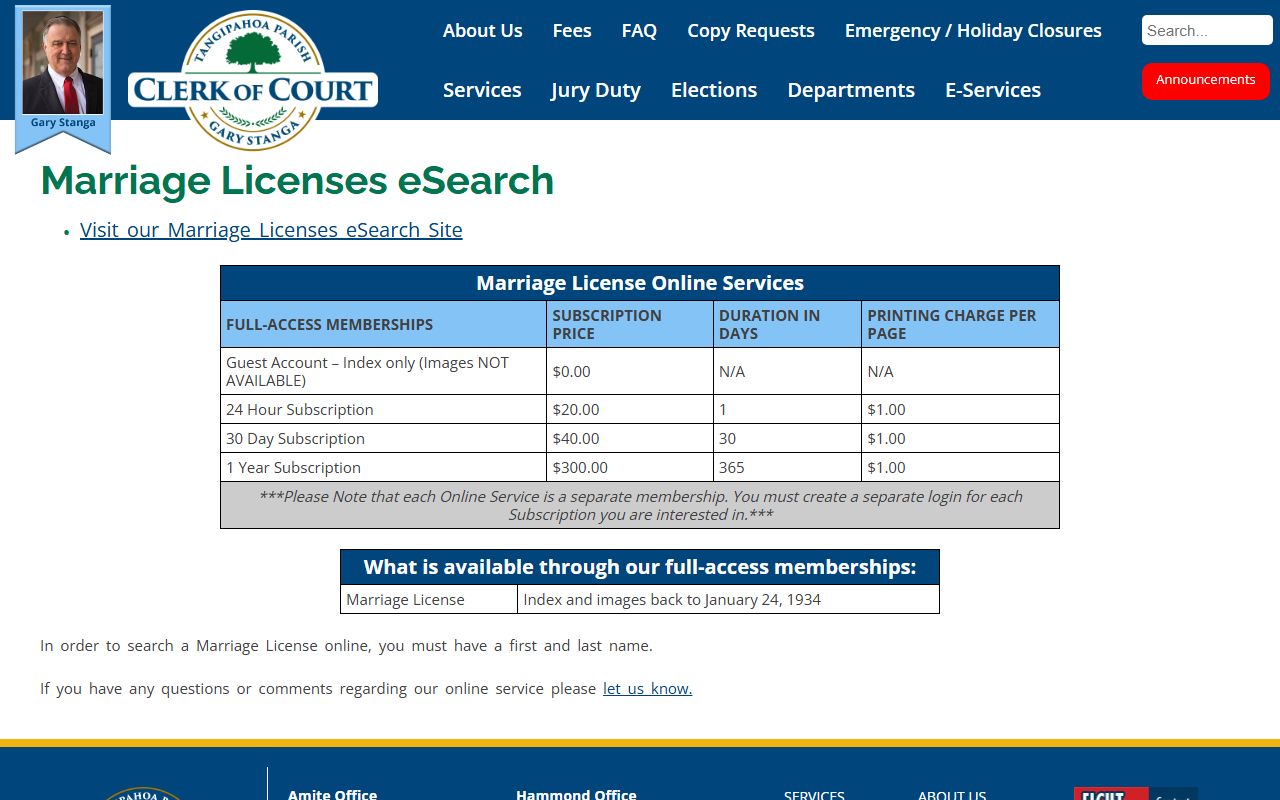Click the red Announcements button
This screenshot has height=800, width=1280.
point(1206,80)
